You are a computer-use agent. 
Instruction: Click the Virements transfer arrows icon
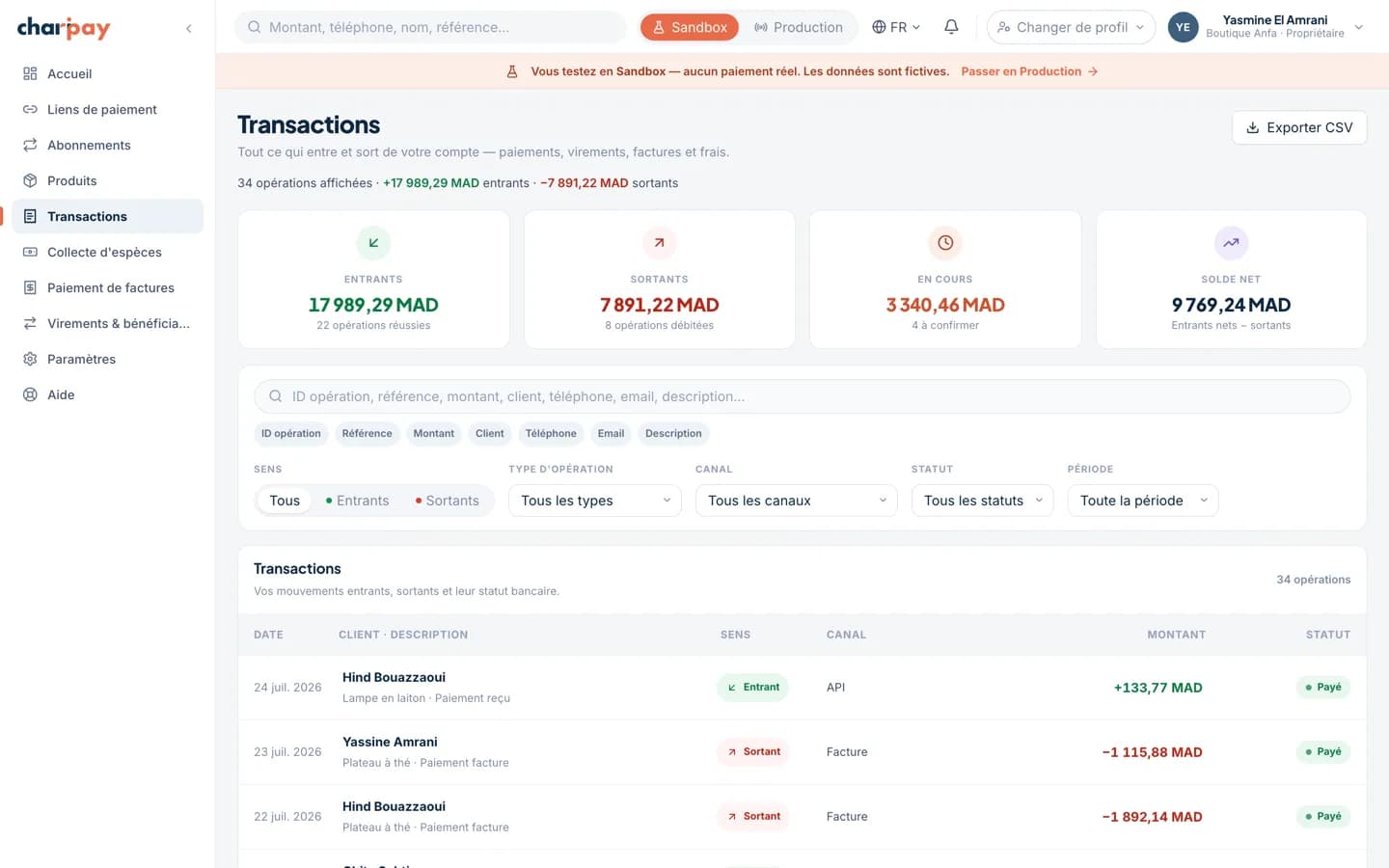30,323
